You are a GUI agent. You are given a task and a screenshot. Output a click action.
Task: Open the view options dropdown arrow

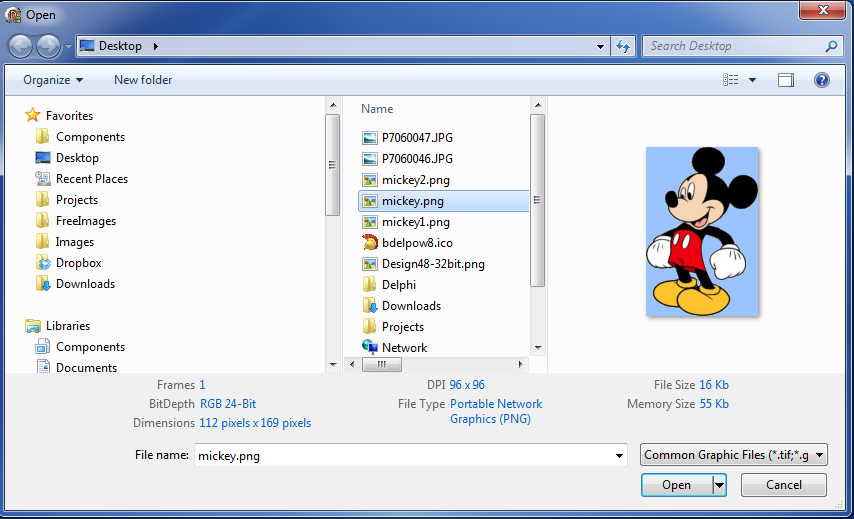(x=752, y=80)
